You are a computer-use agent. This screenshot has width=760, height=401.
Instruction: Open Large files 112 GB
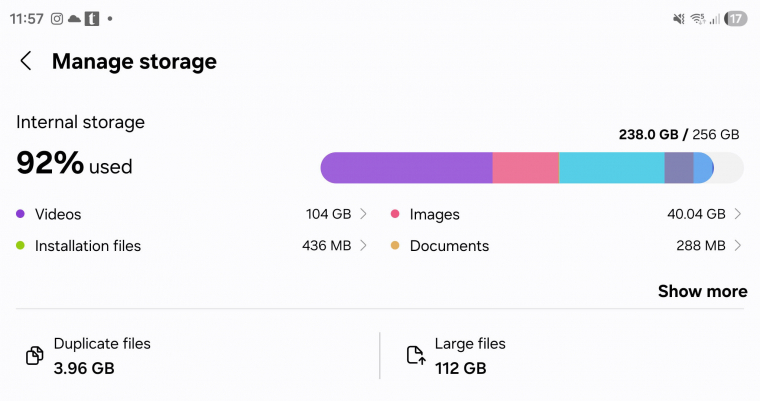[470, 356]
